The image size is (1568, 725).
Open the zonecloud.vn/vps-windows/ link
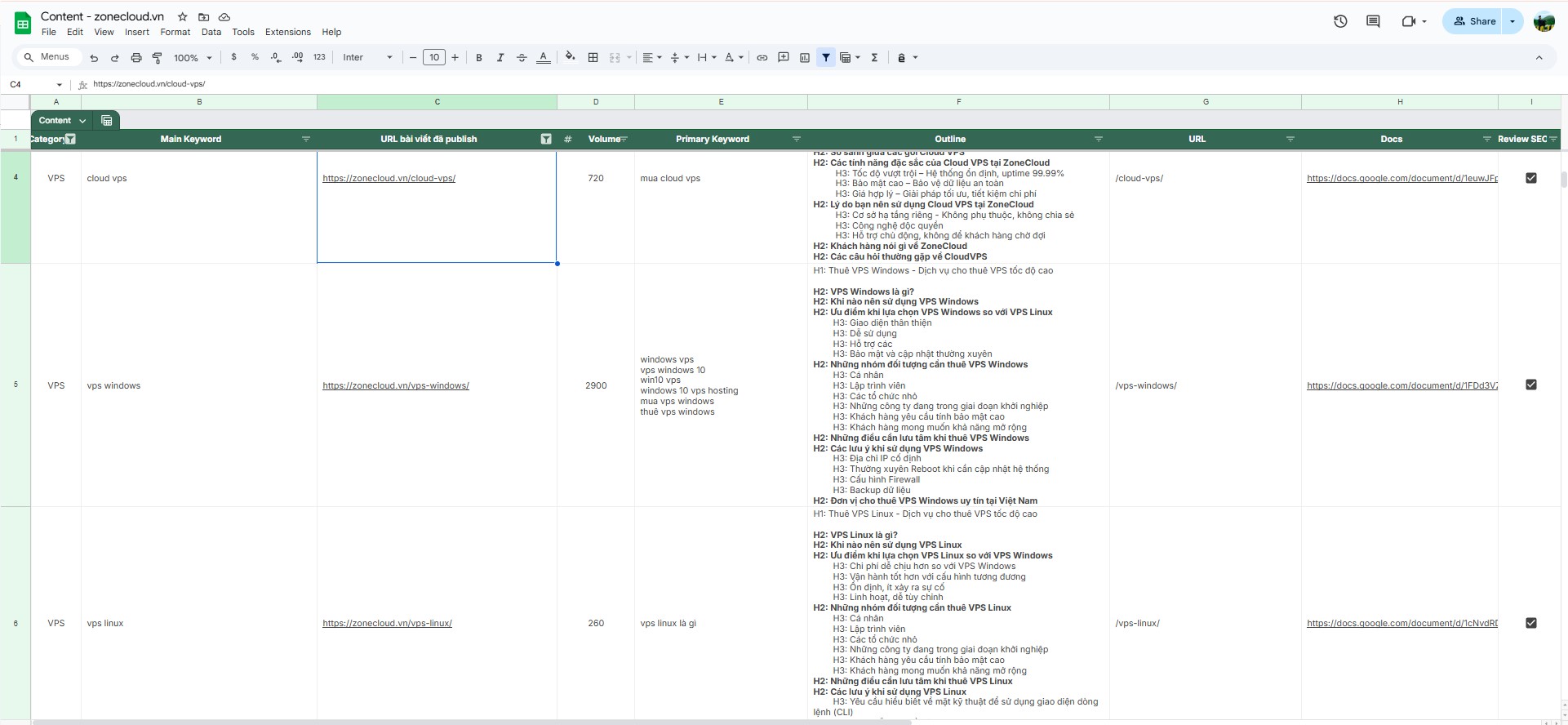(396, 385)
